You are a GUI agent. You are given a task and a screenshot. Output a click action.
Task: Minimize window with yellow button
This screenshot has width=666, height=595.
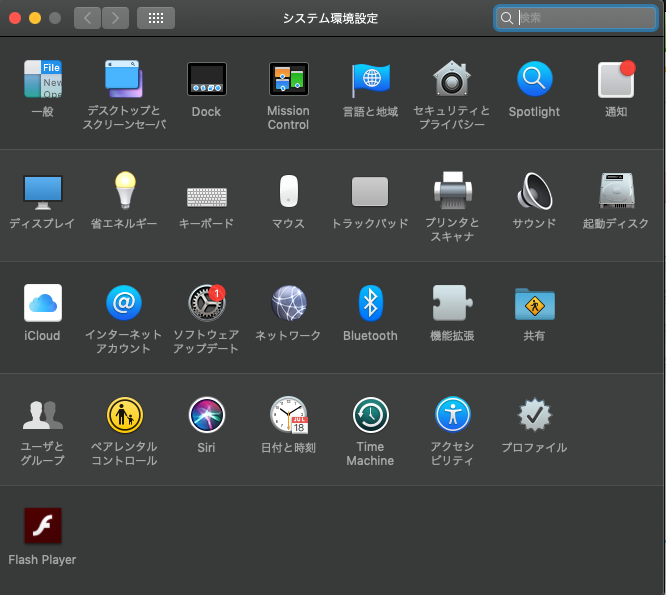click(35, 18)
